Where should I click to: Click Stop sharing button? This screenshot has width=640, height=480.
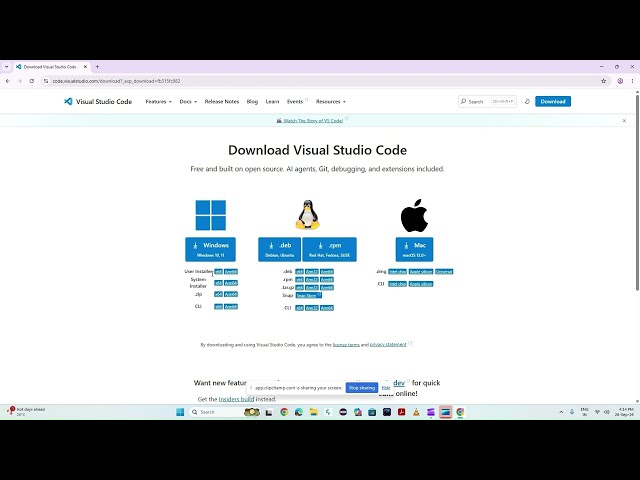click(362, 388)
